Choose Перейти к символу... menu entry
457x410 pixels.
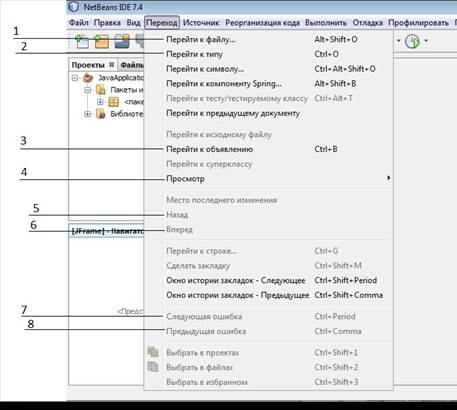pos(269,69)
